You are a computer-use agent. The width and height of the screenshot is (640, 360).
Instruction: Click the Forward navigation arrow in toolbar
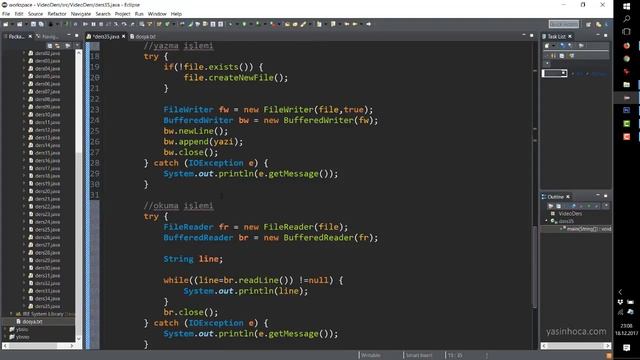click(368, 24)
